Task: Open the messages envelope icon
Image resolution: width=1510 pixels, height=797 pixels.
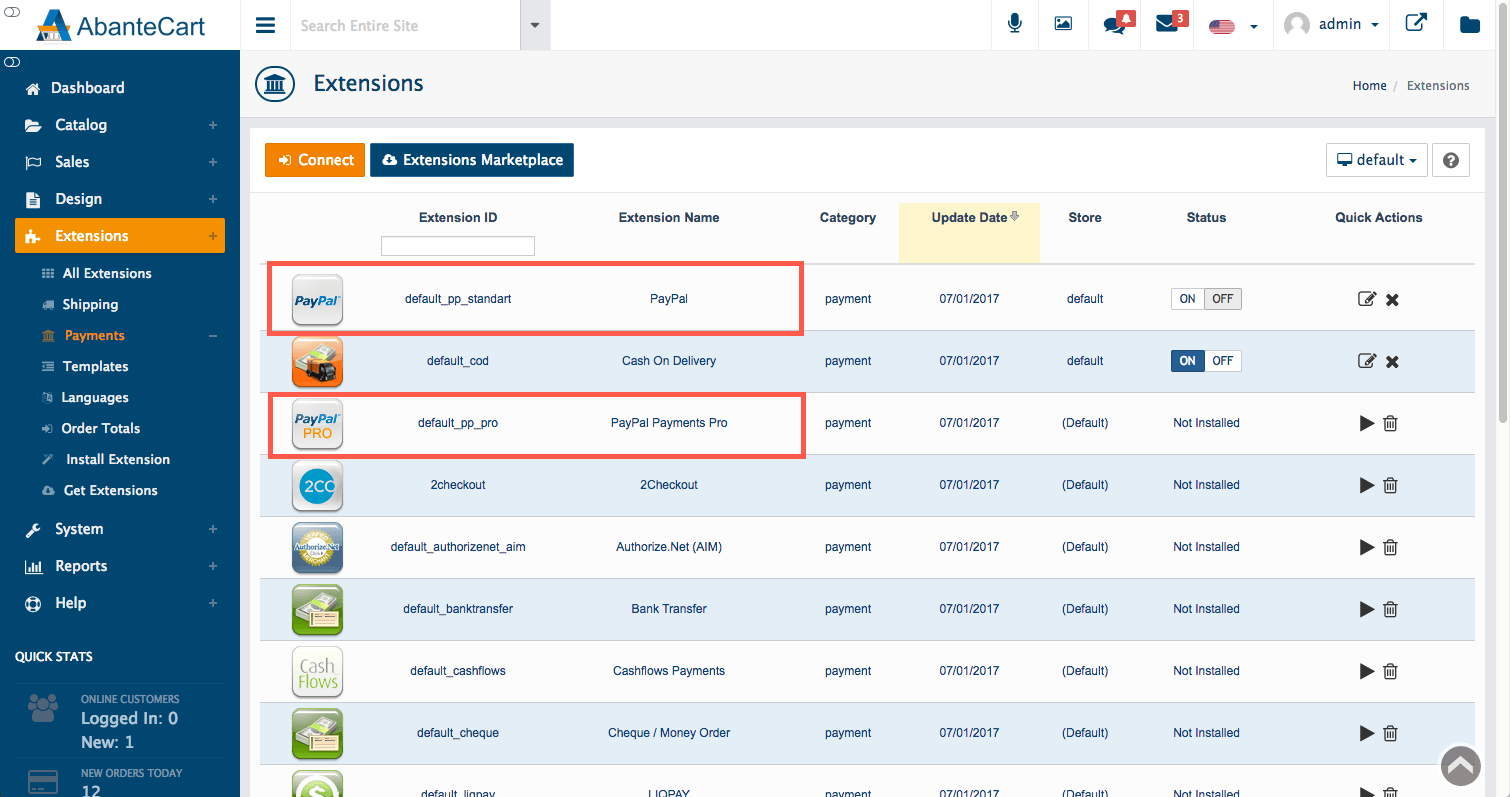Action: click(x=1169, y=24)
